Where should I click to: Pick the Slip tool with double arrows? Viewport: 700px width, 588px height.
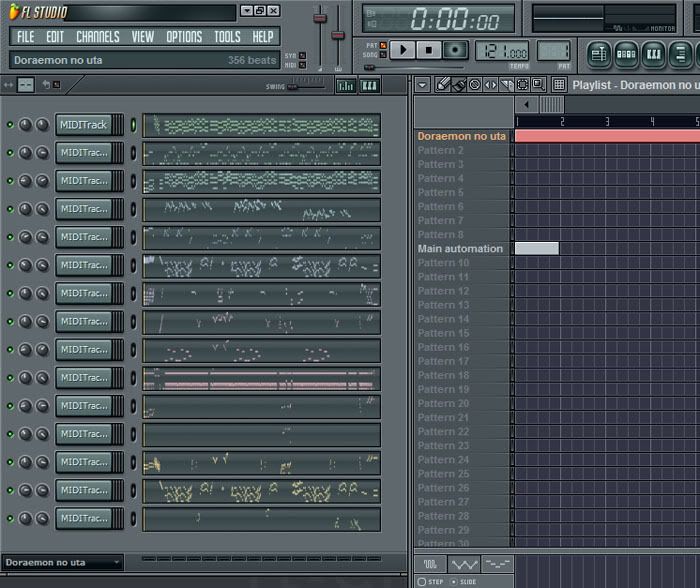pos(490,84)
